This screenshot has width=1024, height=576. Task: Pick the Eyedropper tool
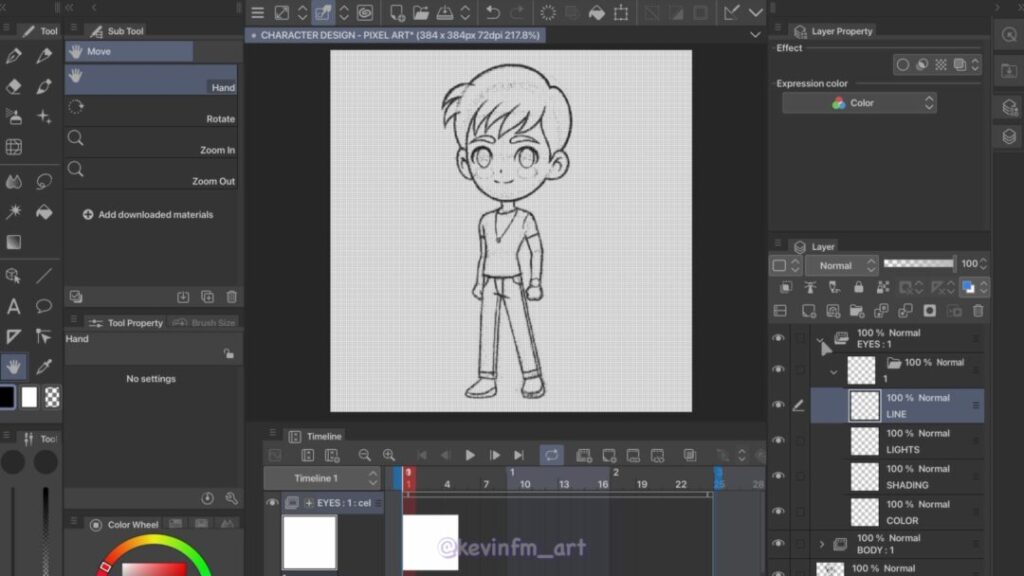(44, 366)
